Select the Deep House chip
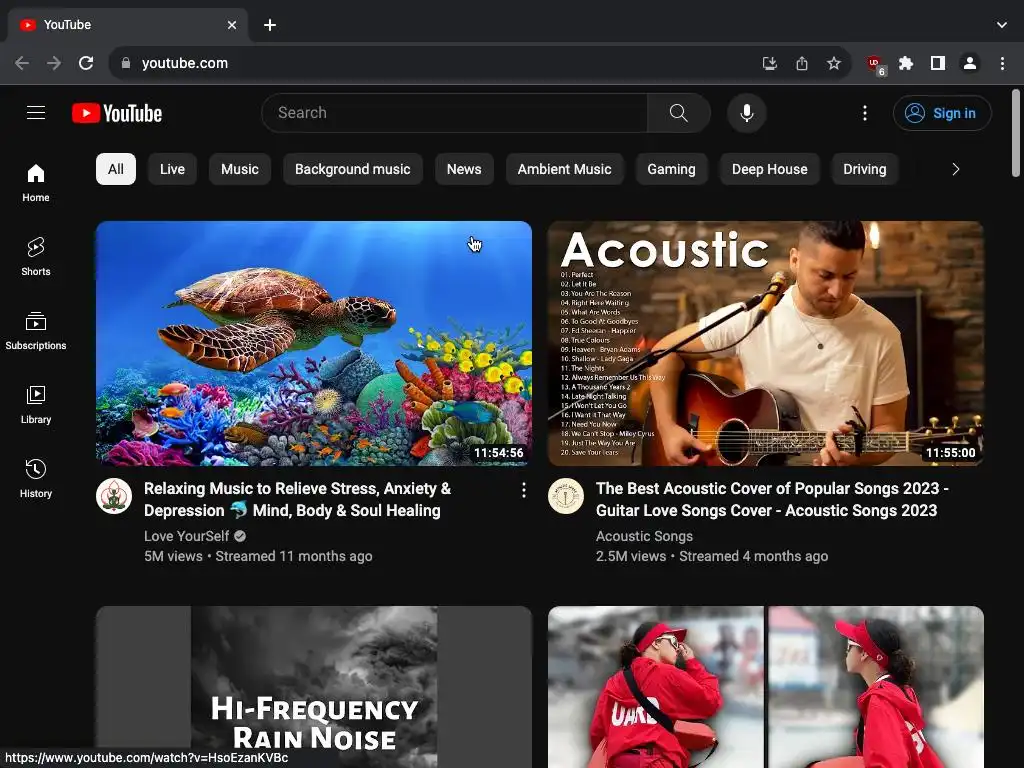This screenshot has height=768, width=1024. pyautogui.click(x=769, y=169)
